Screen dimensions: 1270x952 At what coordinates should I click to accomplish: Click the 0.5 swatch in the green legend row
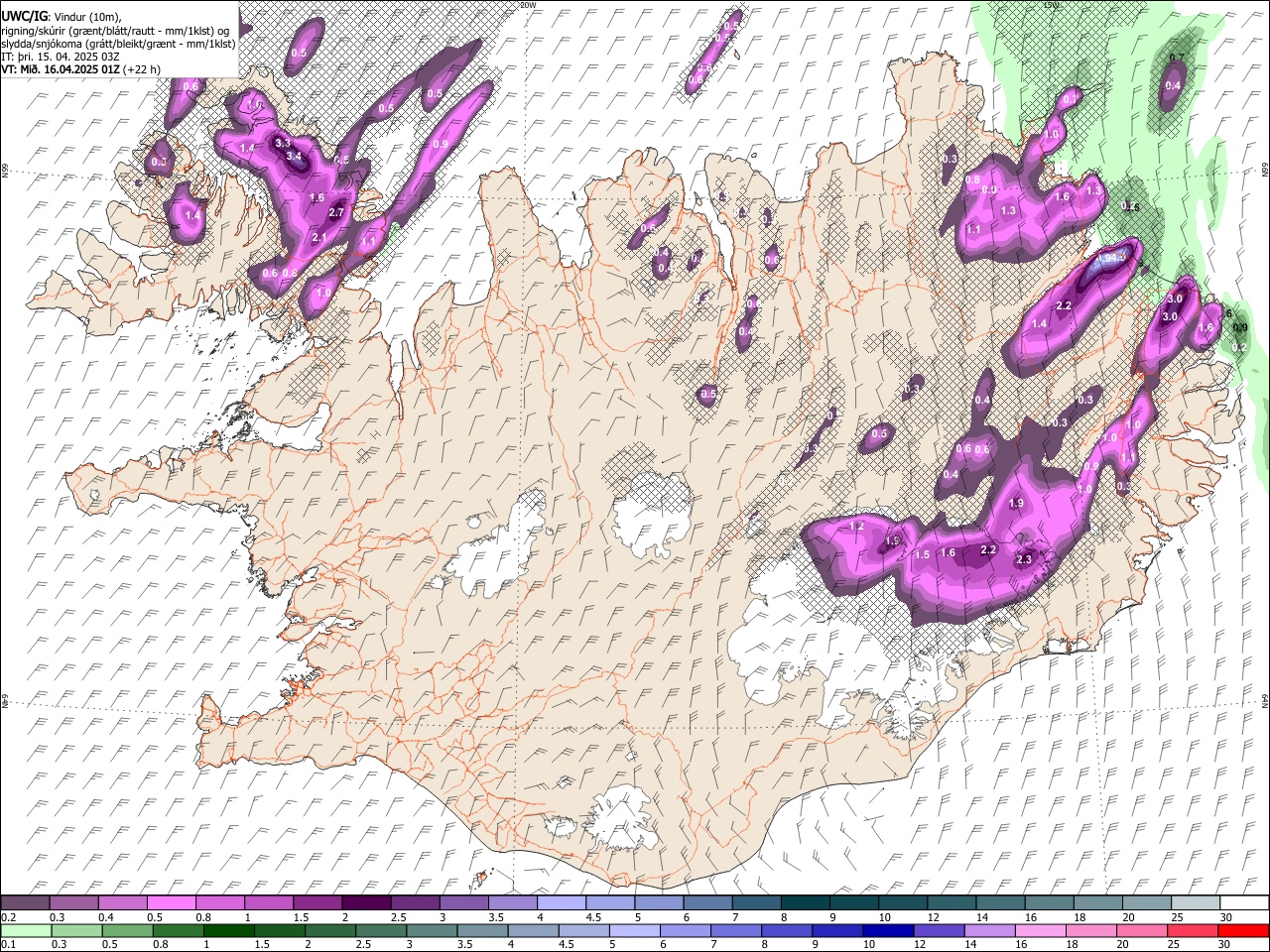point(127,930)
